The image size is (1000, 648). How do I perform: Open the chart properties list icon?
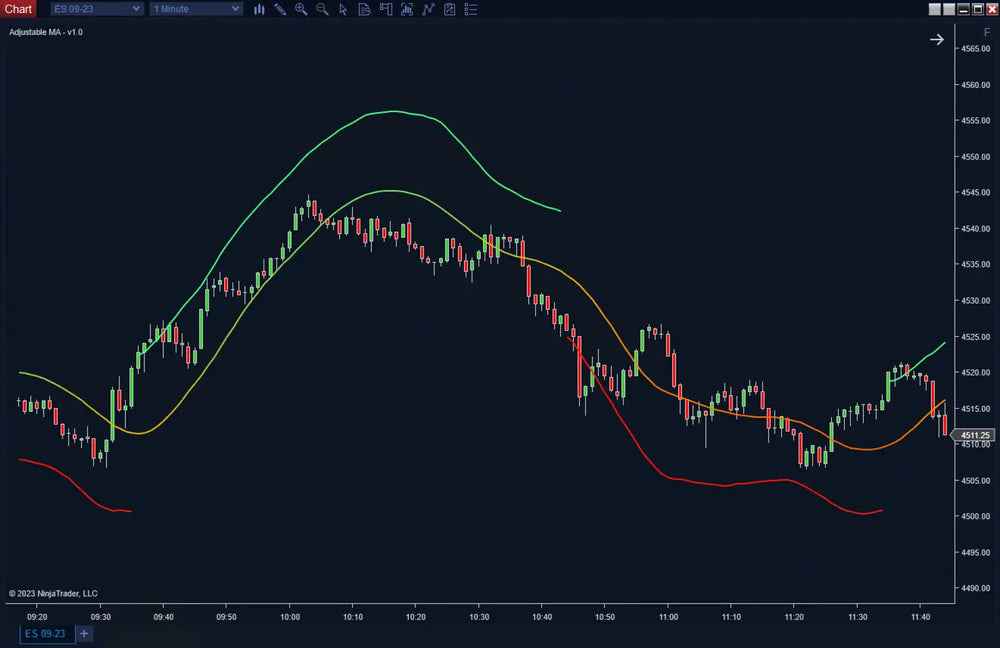[x=471, y=9]
